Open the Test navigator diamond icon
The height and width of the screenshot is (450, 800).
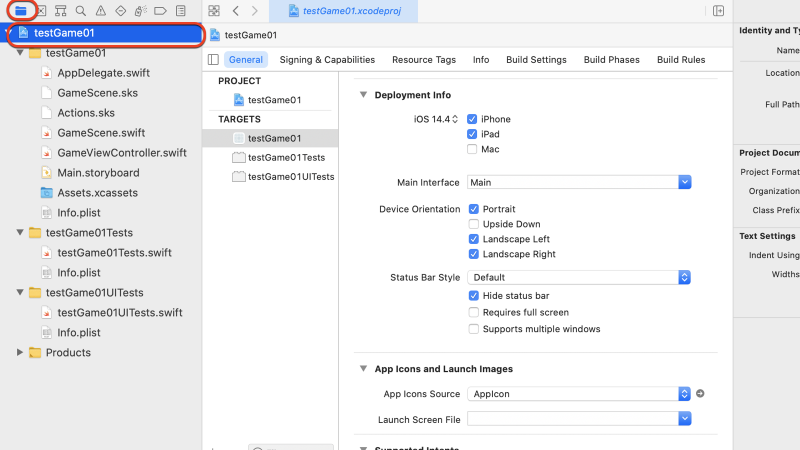[120, 11]
